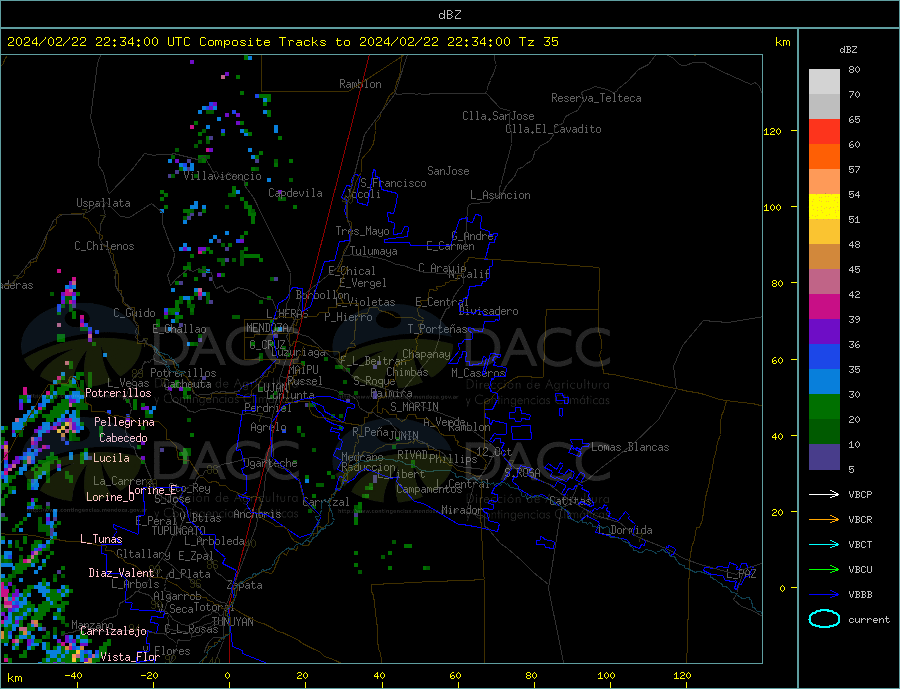Click the 'Cabecedo' pink label
Viewport: 900px width, 689px height.
pyautogui.click(x=123, y=439)
